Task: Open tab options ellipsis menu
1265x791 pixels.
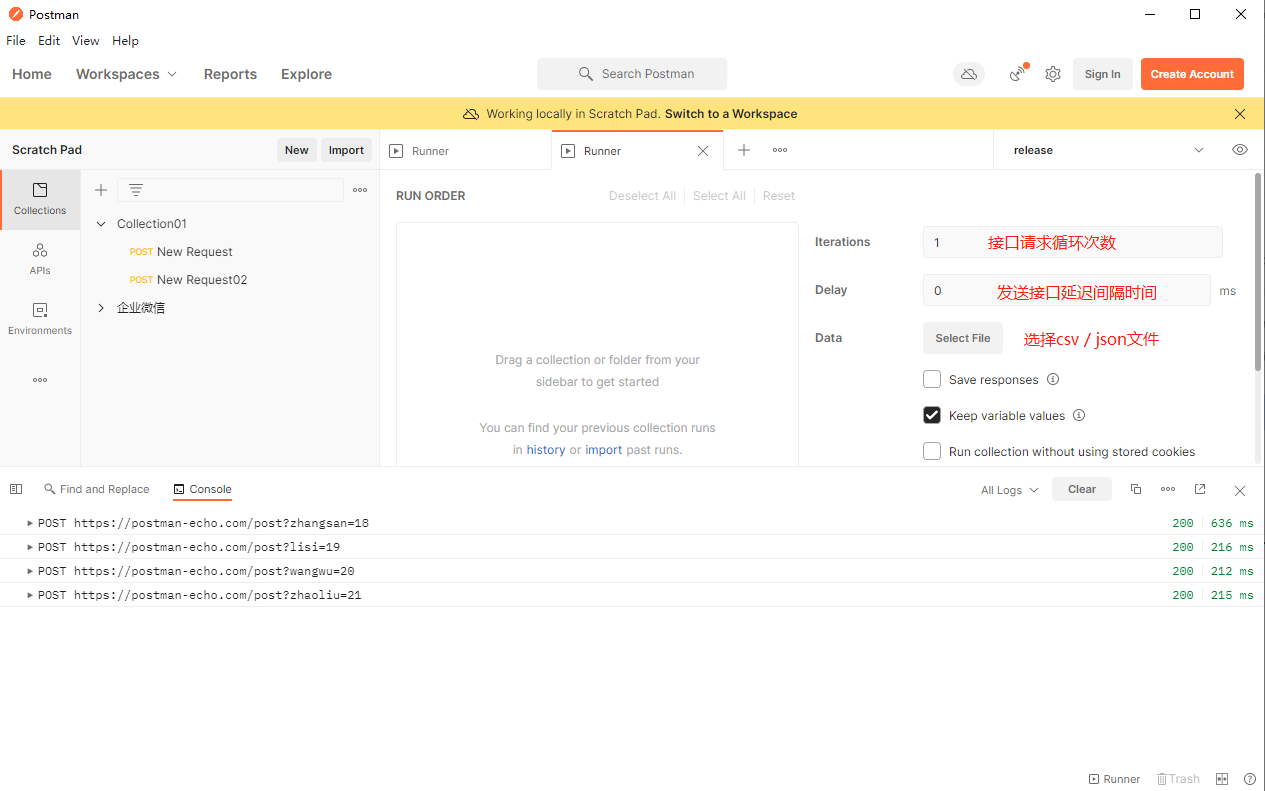Action: pyautogui.click(x=780, y=150)
